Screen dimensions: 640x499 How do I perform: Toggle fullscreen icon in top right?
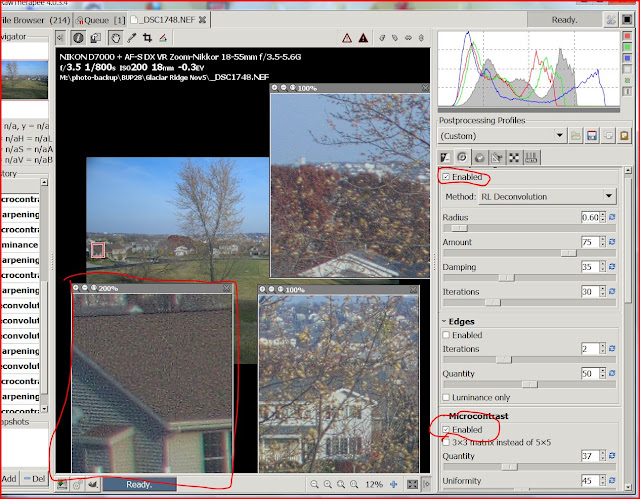(627, 20)
